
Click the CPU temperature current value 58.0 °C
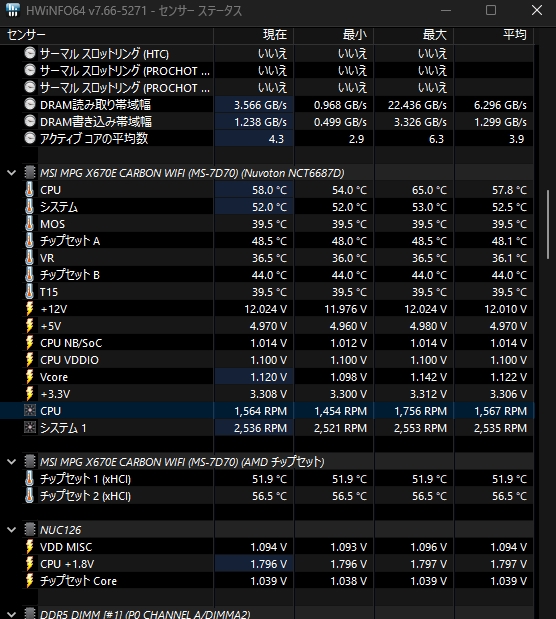click(x=269, y=190)
